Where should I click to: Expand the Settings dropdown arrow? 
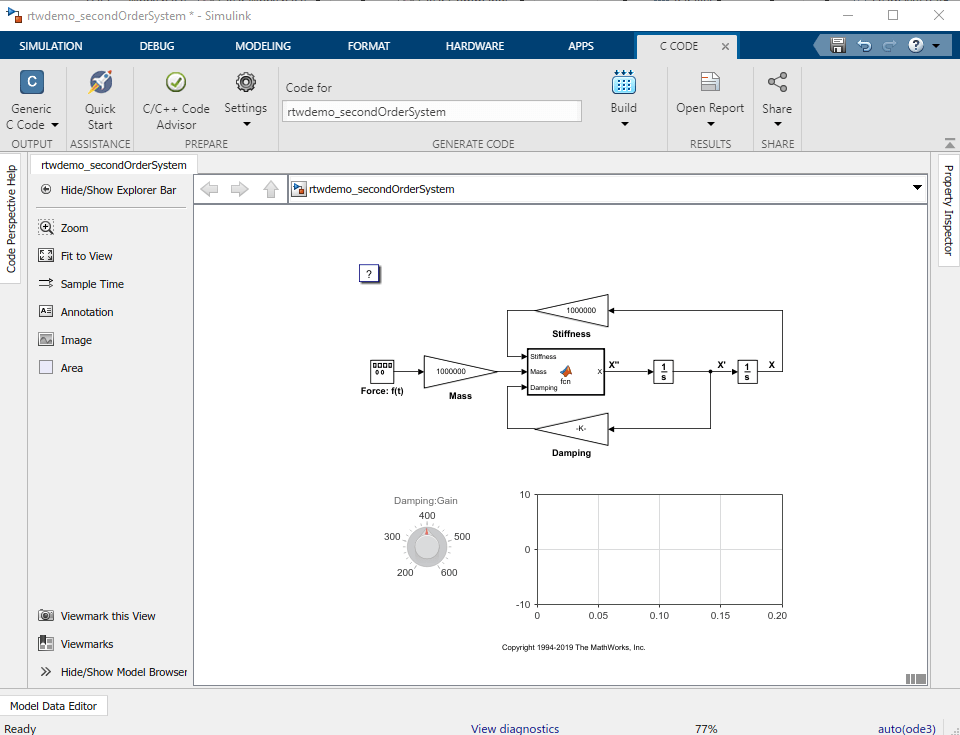pyautogui.click(x=247, y=124)
